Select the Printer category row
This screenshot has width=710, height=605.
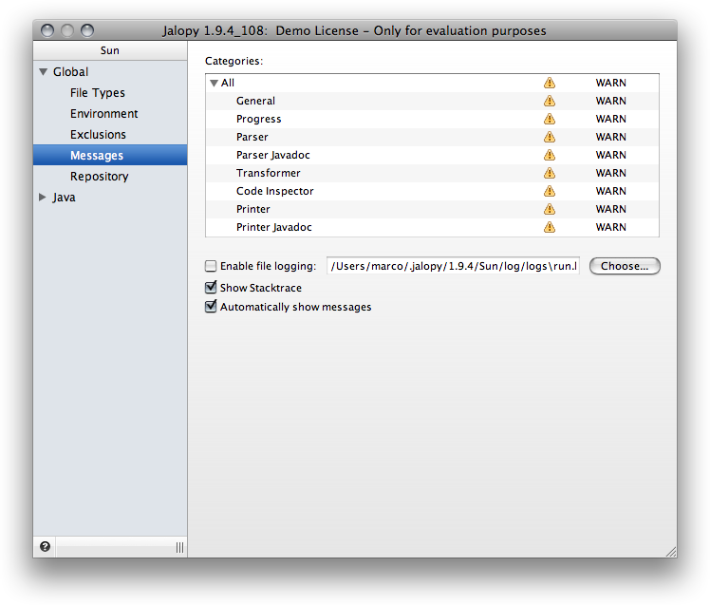[432, 209]
